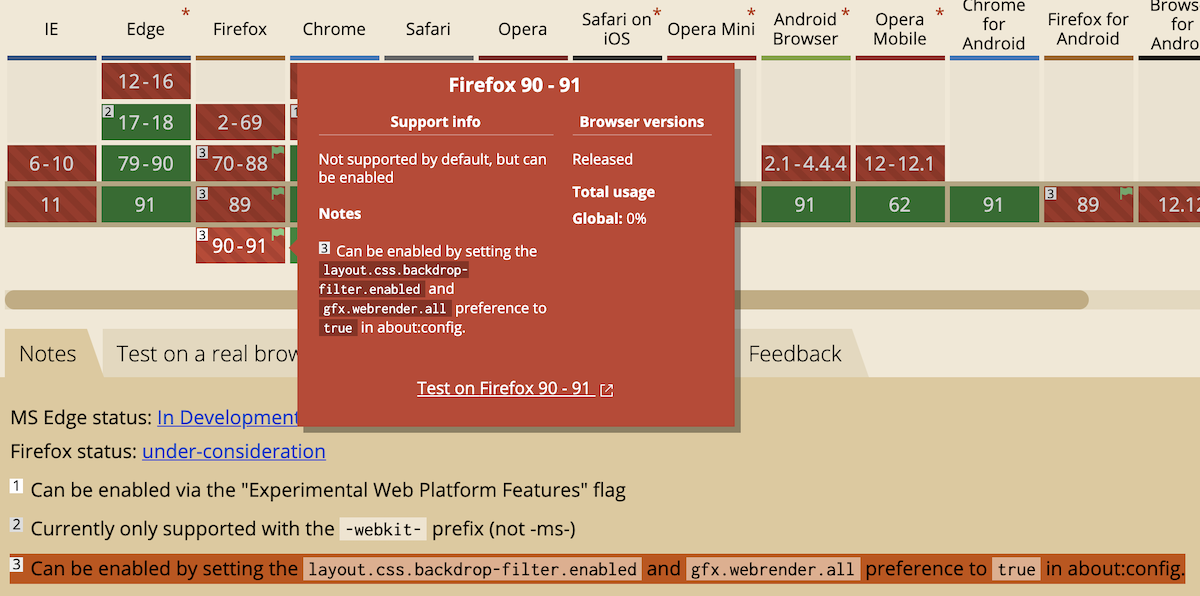Click the external link icon beside Test on Firefox
This screenshot has width=1200, height=596.
point(607,389)
